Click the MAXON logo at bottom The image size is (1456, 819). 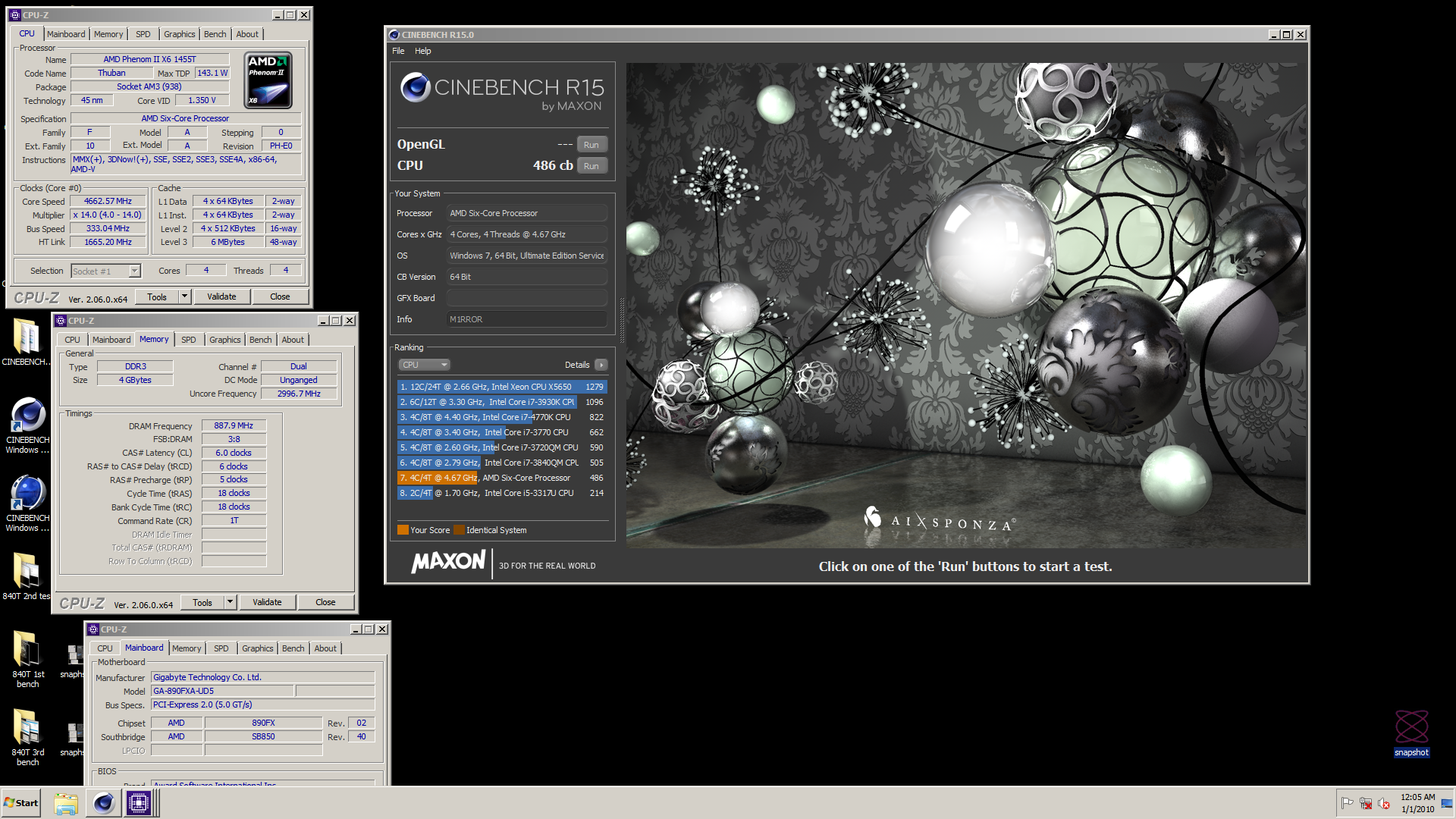pos(448,562)
